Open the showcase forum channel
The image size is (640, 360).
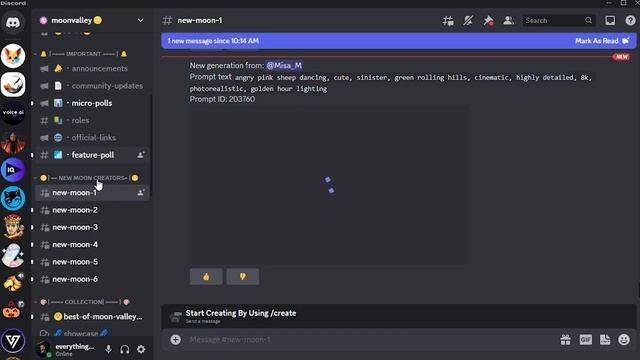pyautogui.click(x=92, y=333)
